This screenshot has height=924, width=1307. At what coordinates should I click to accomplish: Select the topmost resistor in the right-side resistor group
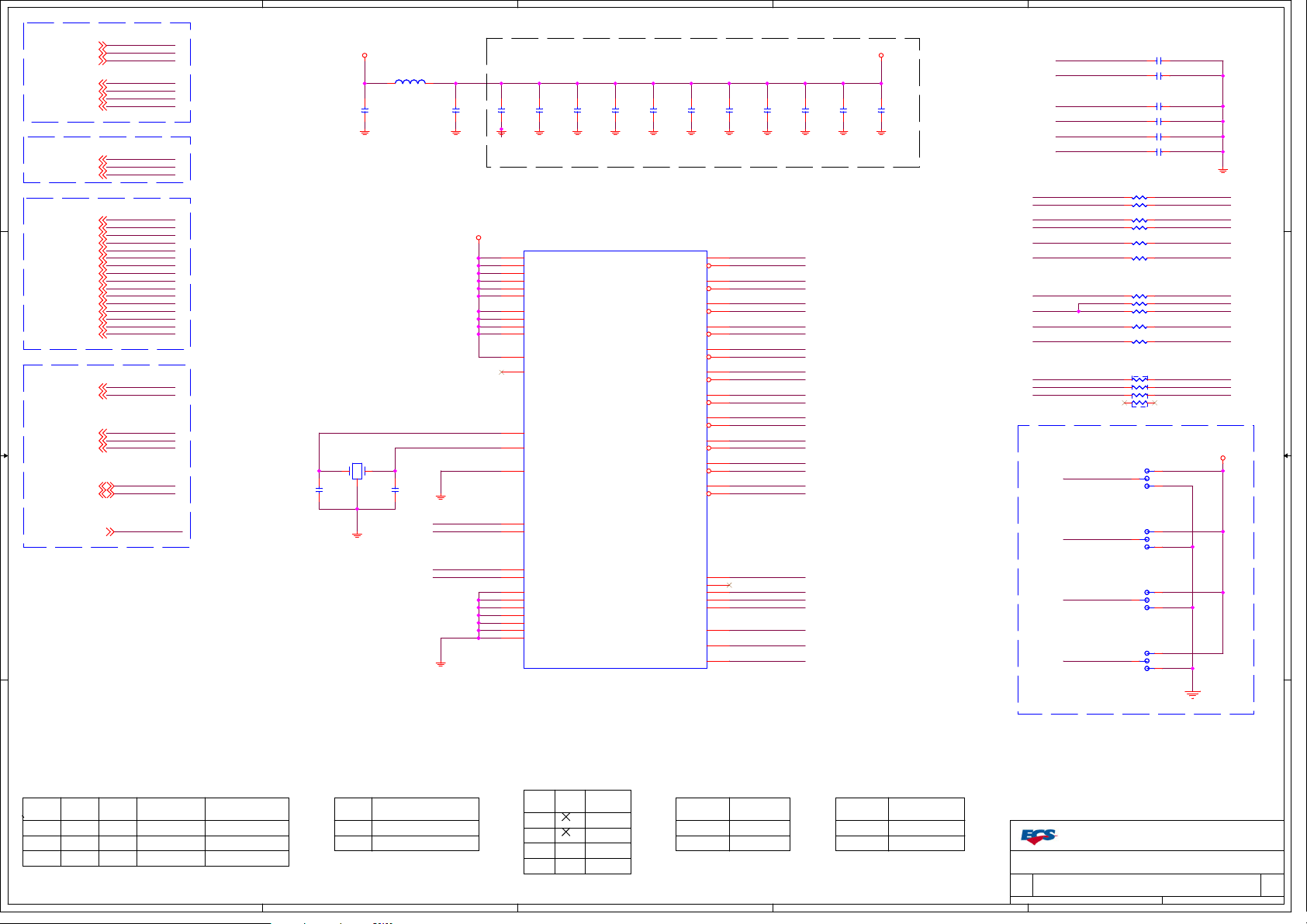[x=1139, y=198]
